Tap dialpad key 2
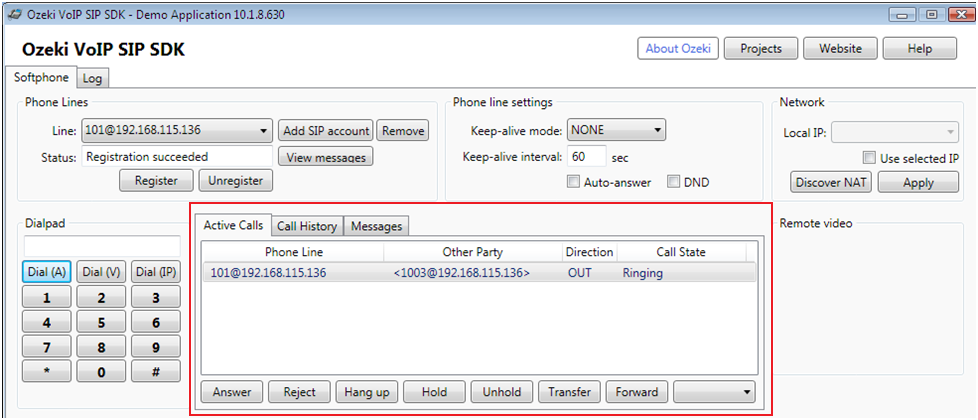The image size is (978, 420). (102, 298)
